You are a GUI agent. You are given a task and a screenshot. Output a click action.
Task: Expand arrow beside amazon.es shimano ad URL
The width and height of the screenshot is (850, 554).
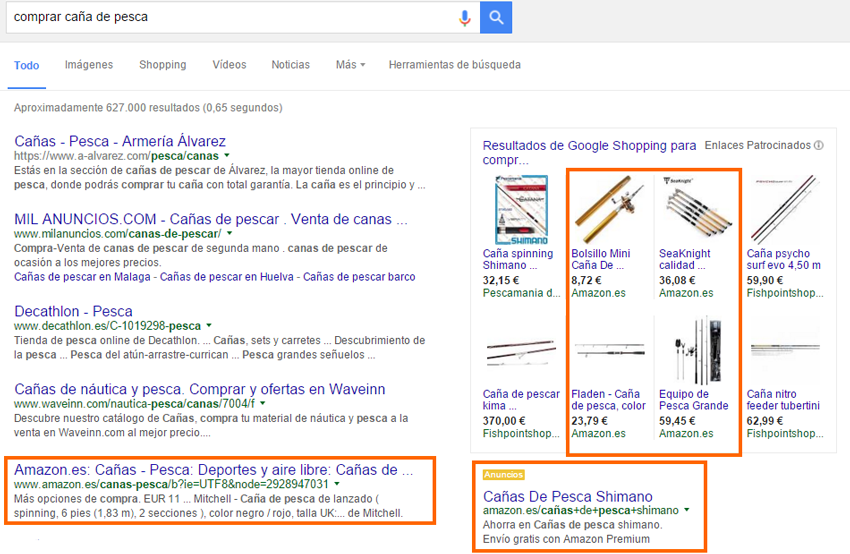tap(687, 510)
